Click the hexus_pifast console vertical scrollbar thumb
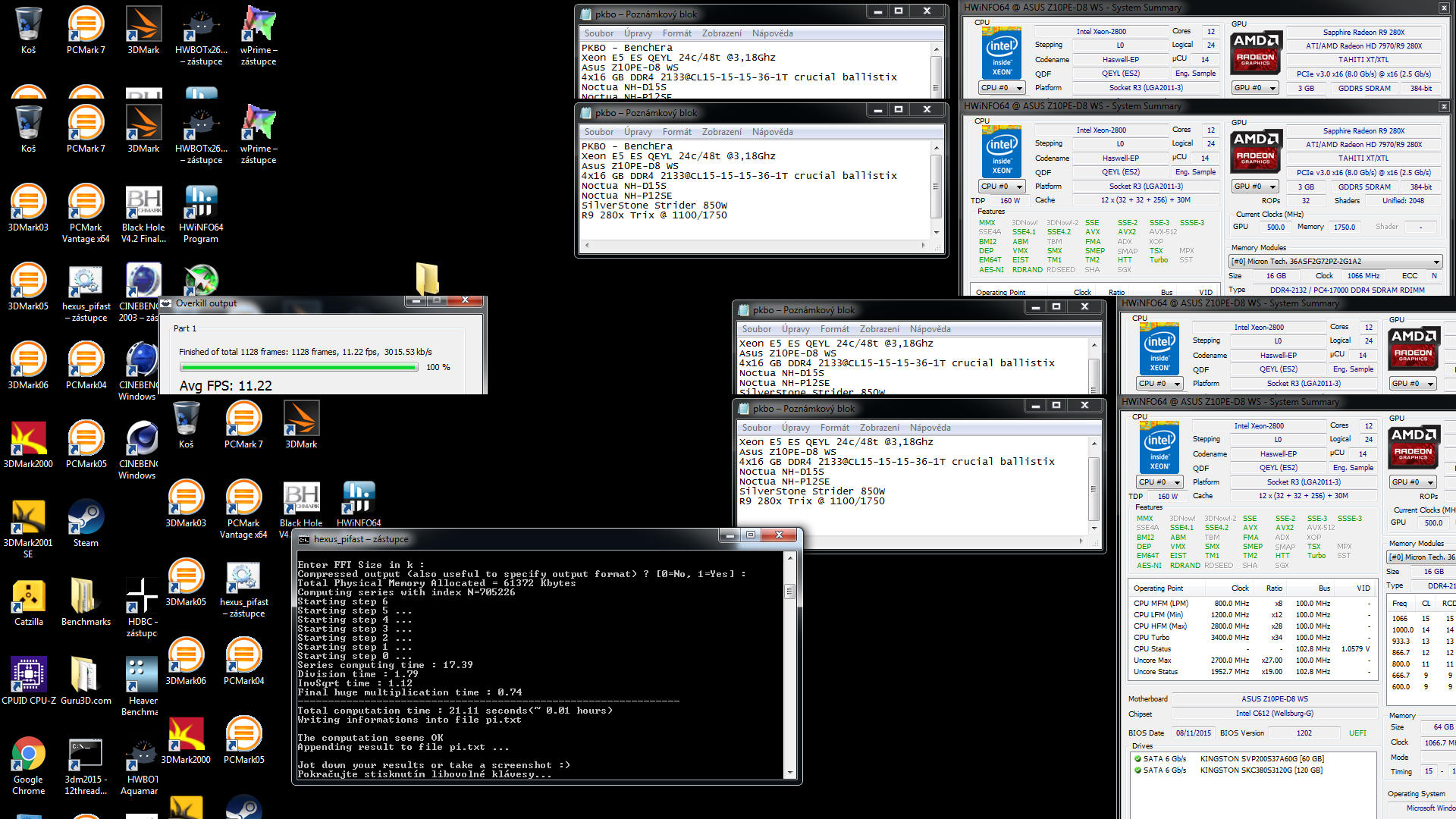The width and height of the screenshot is (1456, 819). pyautogui.click(x=790, y=591)
